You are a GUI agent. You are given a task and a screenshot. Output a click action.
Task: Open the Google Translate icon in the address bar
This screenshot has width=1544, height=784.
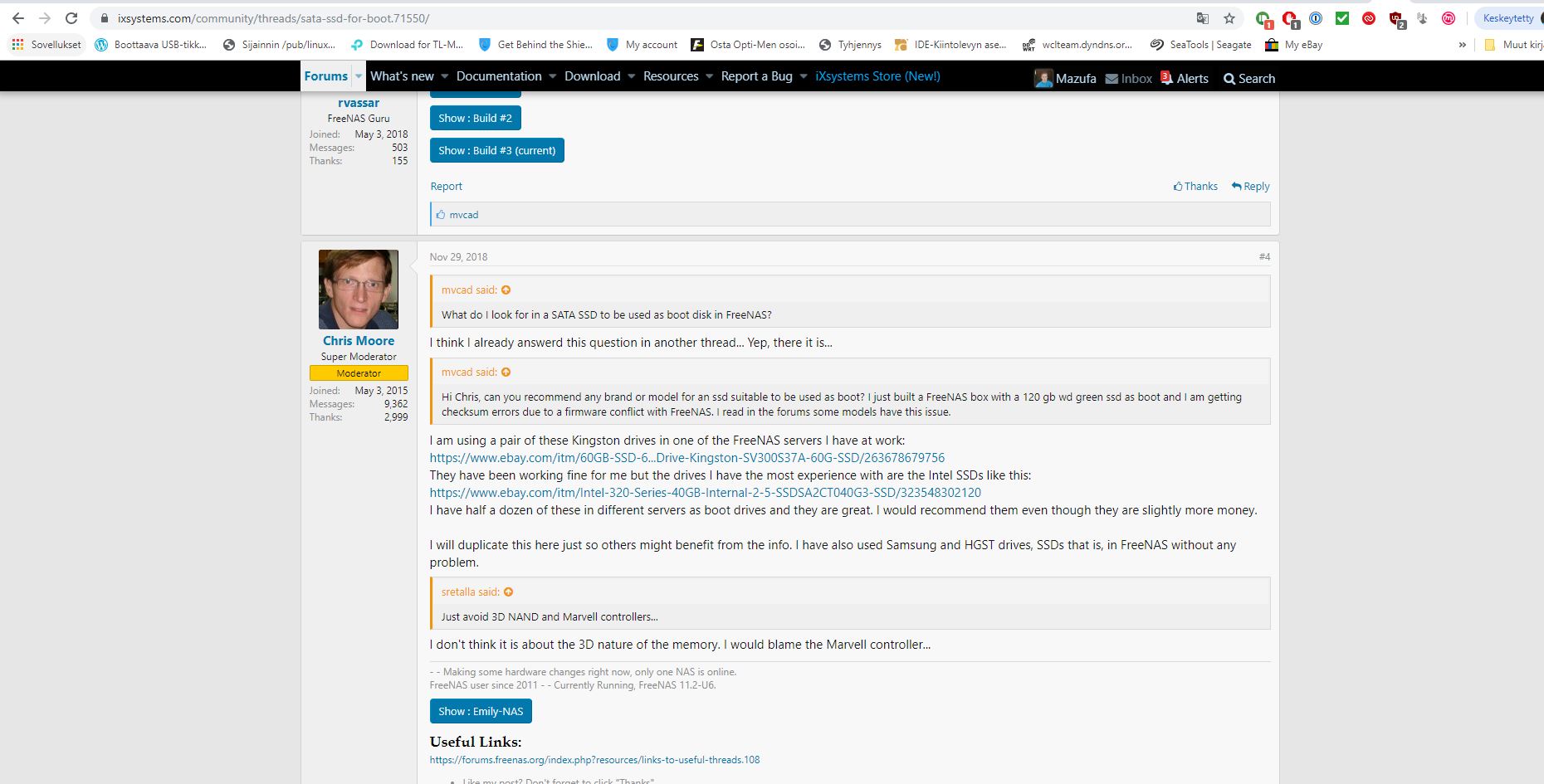(1202, 18)
